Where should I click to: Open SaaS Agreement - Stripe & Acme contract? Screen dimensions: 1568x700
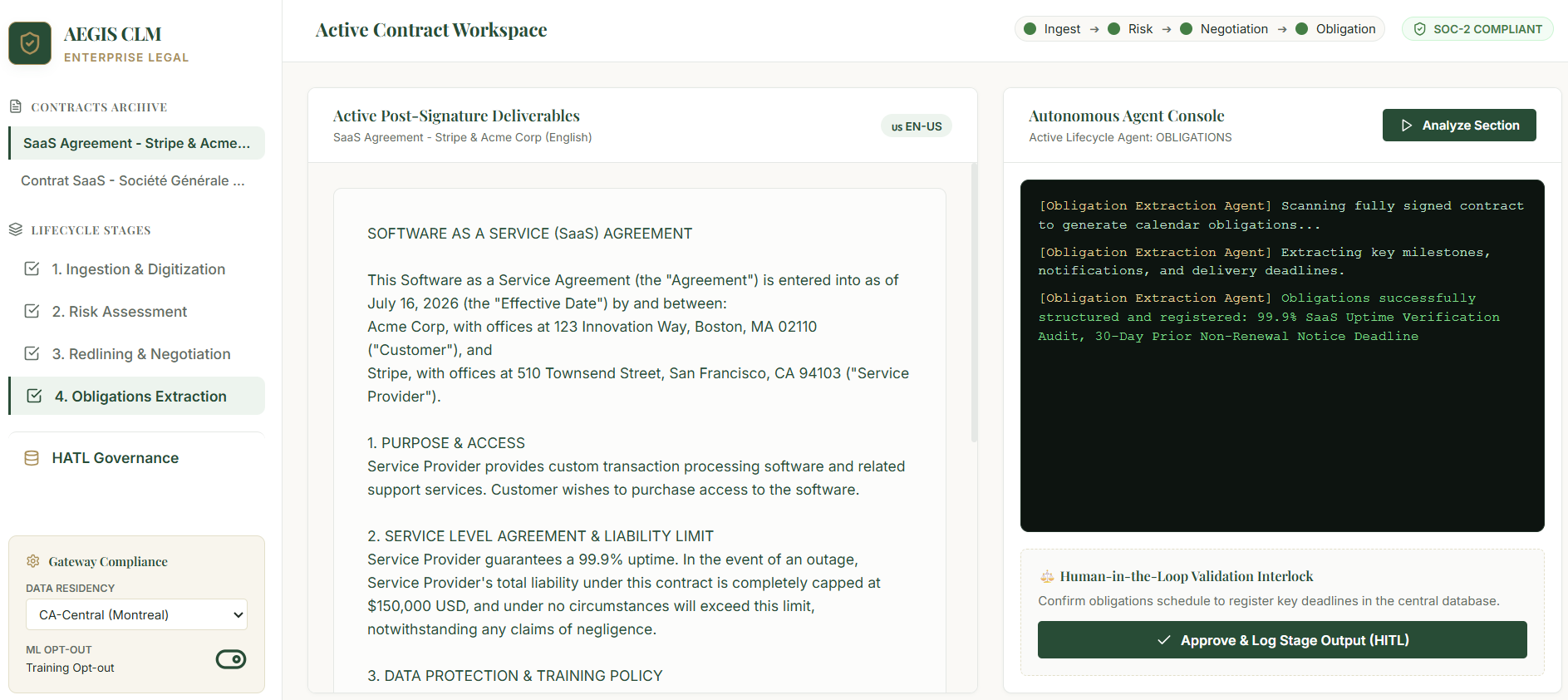[137, 143]
